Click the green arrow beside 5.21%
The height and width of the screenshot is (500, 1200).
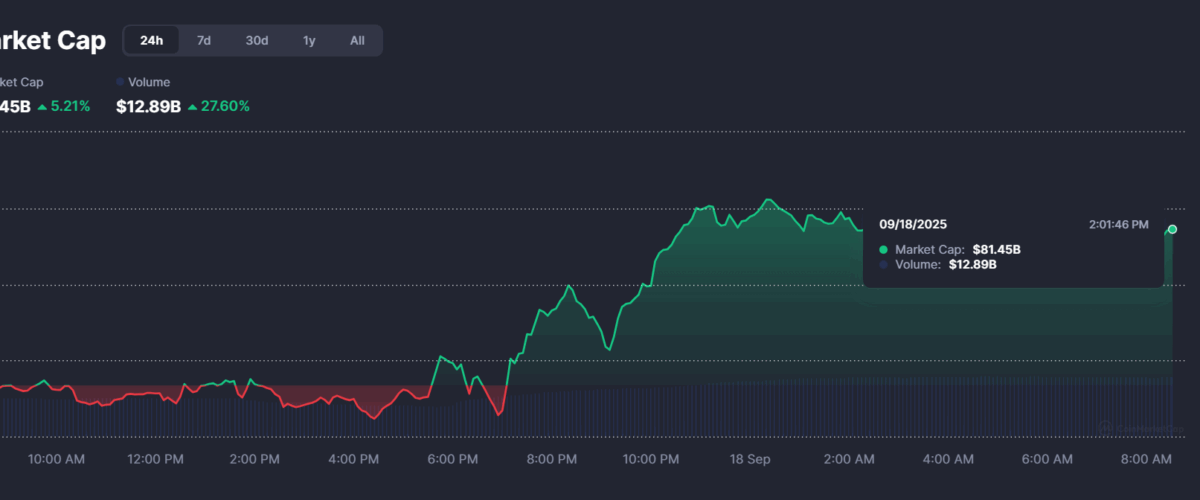tap(42, 106)
